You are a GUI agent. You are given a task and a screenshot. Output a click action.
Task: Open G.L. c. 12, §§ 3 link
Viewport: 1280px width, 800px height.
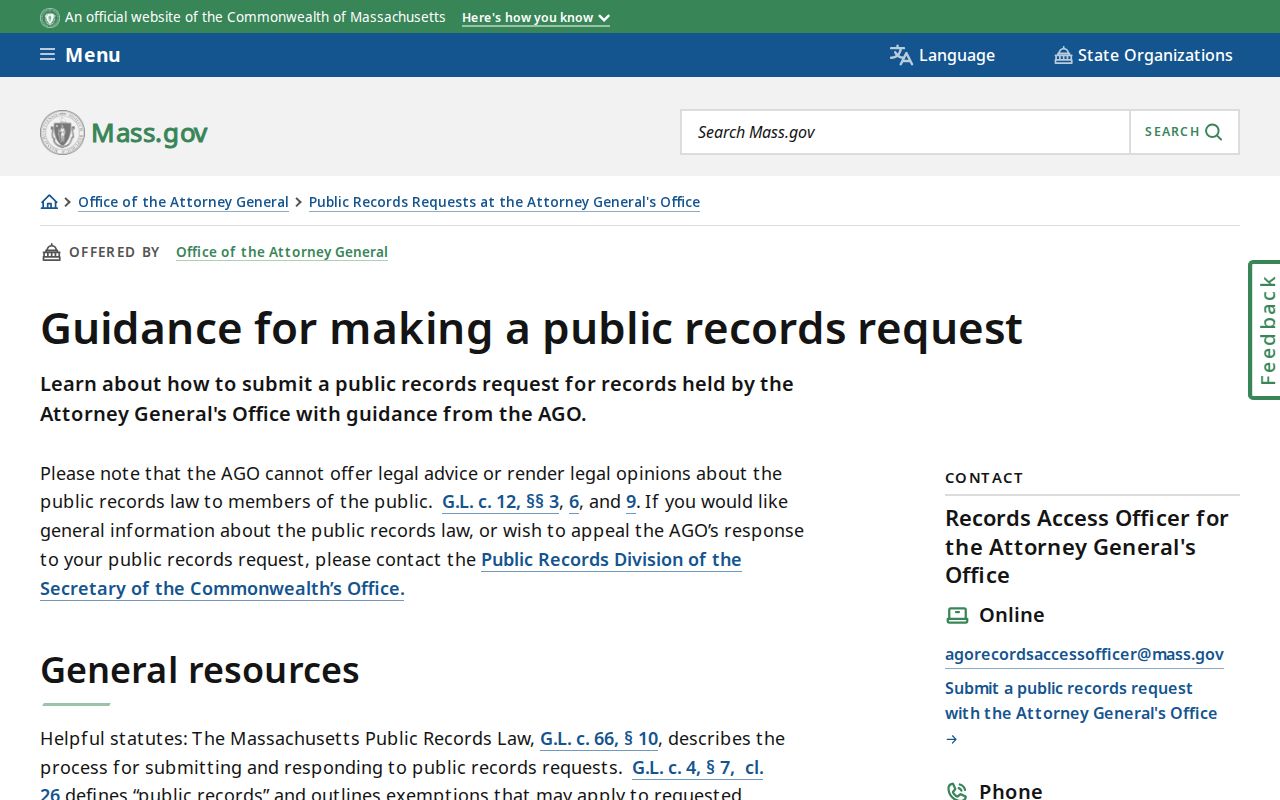click(x=501, y=502)
